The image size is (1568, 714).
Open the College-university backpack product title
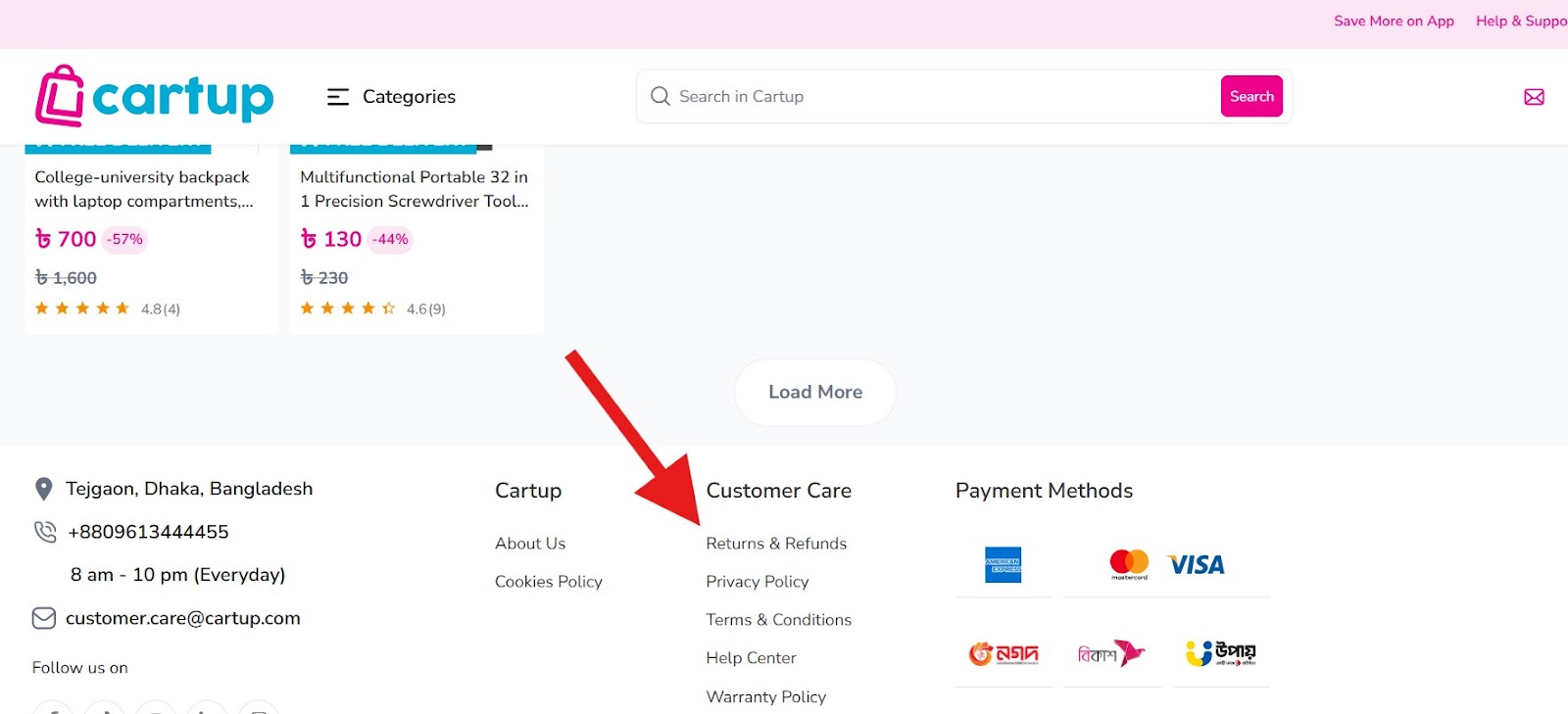144,189
